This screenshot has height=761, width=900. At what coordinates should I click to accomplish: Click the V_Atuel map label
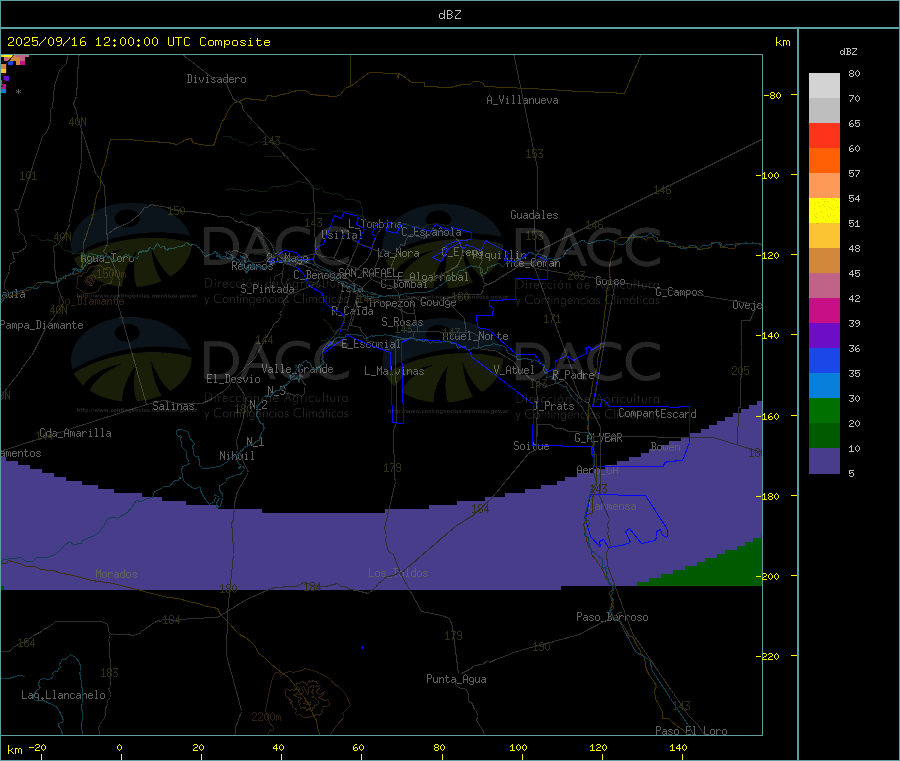coord(514,370)
